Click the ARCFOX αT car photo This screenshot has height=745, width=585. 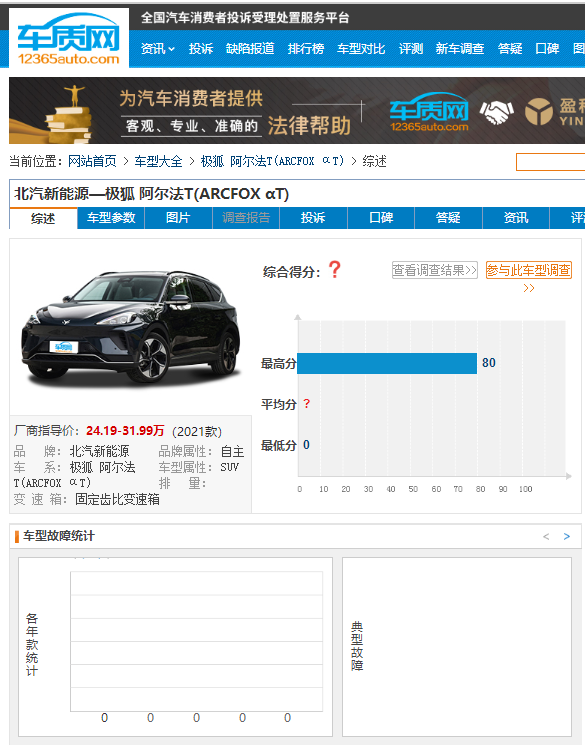click(x=130, y=327)
